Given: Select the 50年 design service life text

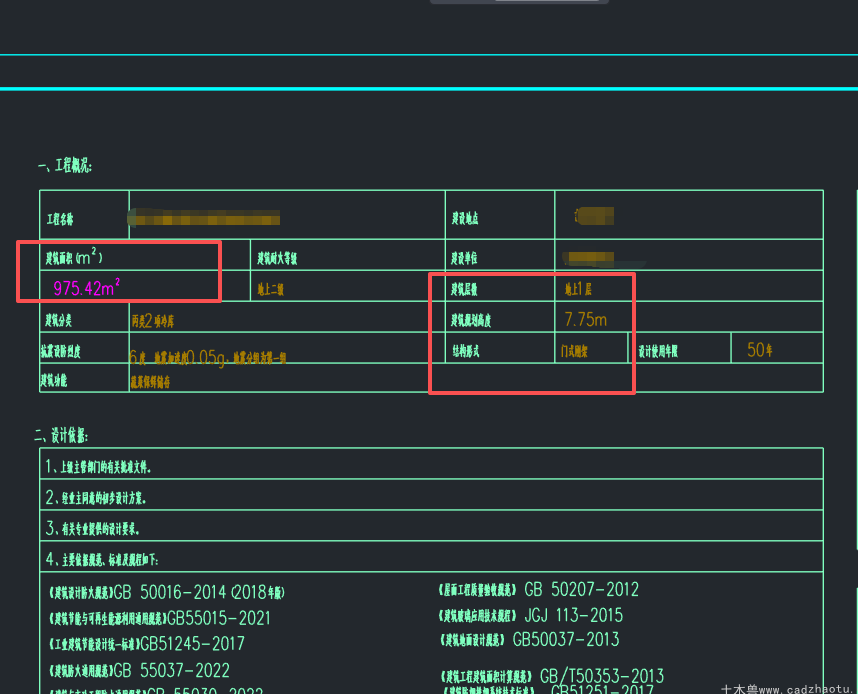Looking at the screenshot, I should pyautogui.click(x=760, y=350).
